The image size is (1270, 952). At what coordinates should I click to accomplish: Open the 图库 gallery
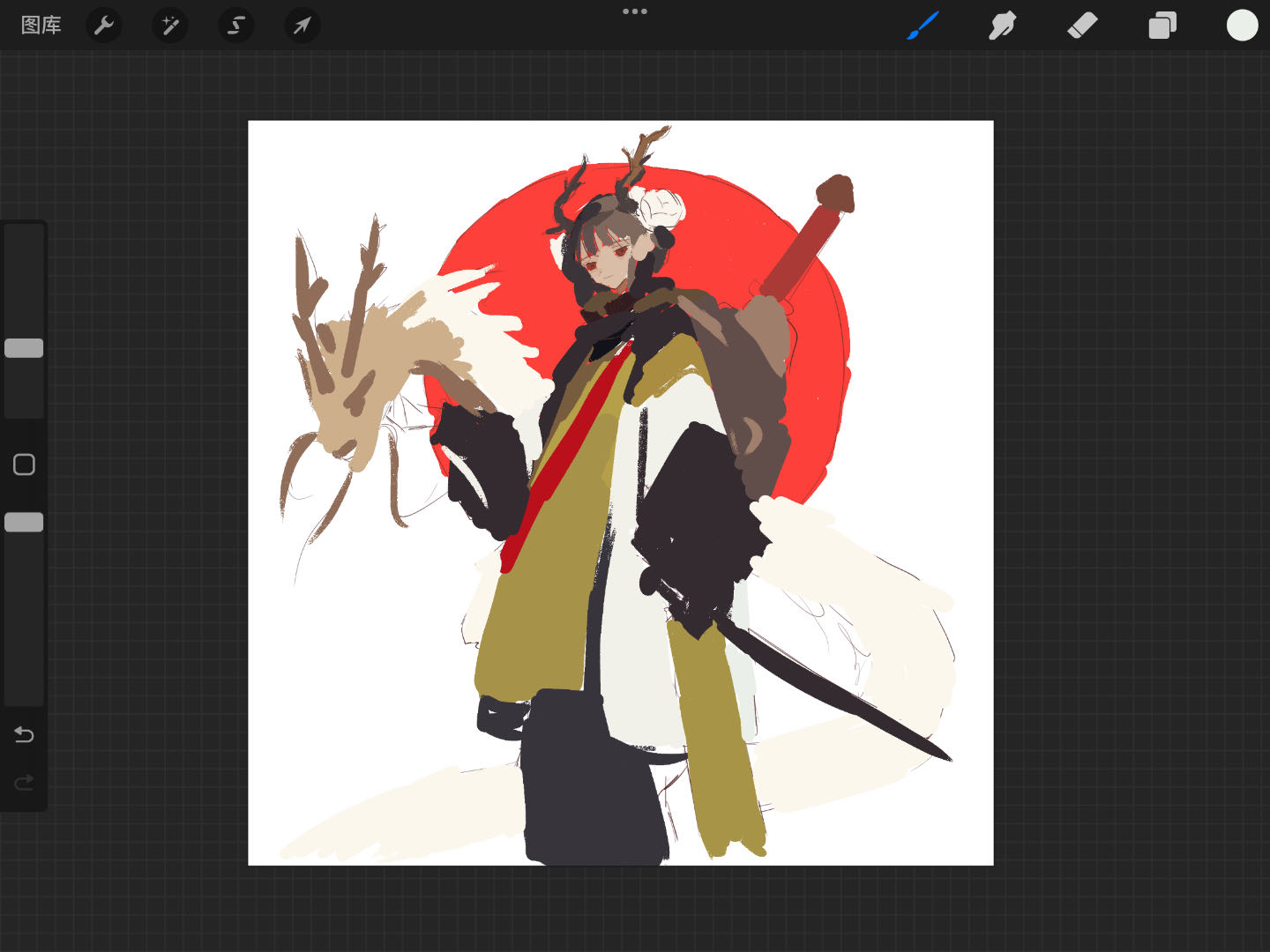point(41,26)
